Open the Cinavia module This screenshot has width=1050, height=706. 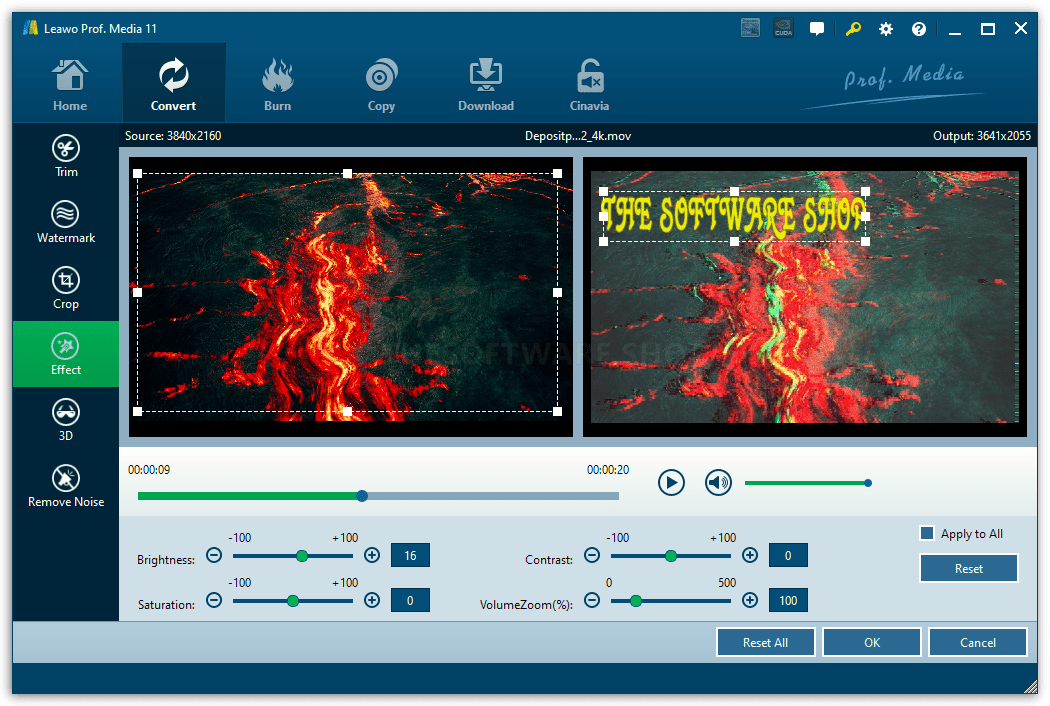(589, 84)
